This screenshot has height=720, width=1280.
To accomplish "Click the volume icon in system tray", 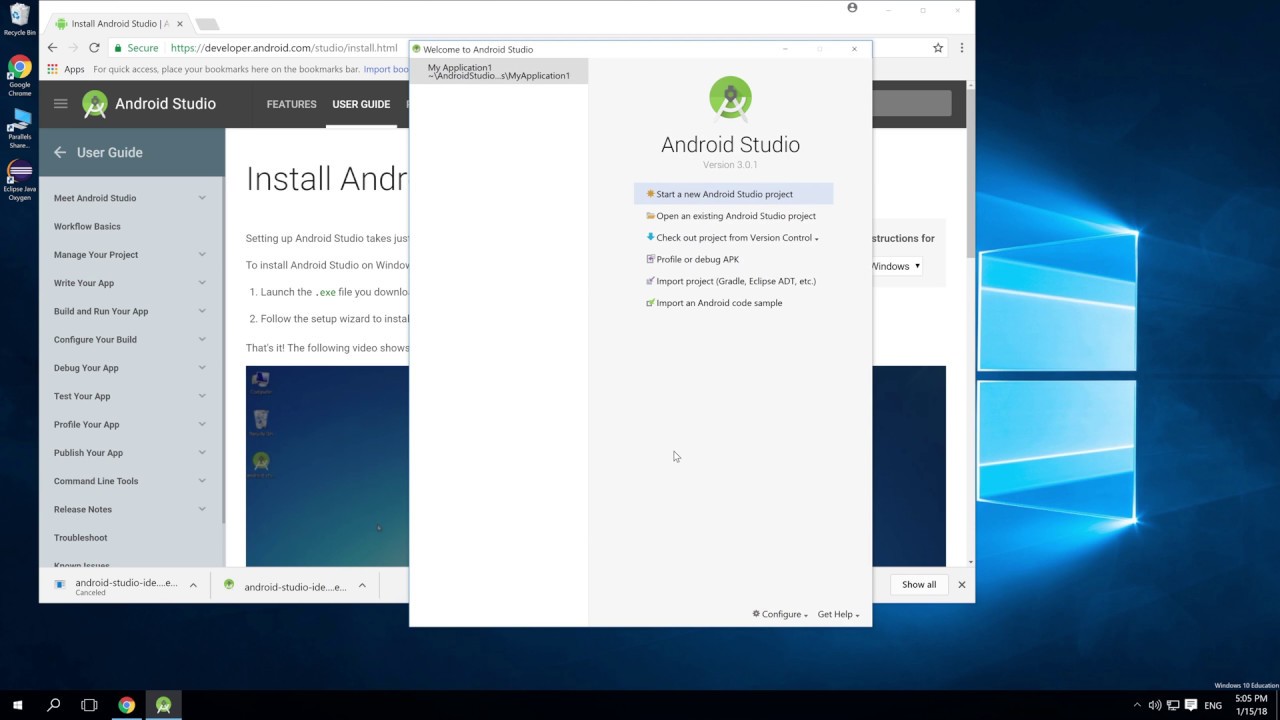I will (x=1155, y=705).
